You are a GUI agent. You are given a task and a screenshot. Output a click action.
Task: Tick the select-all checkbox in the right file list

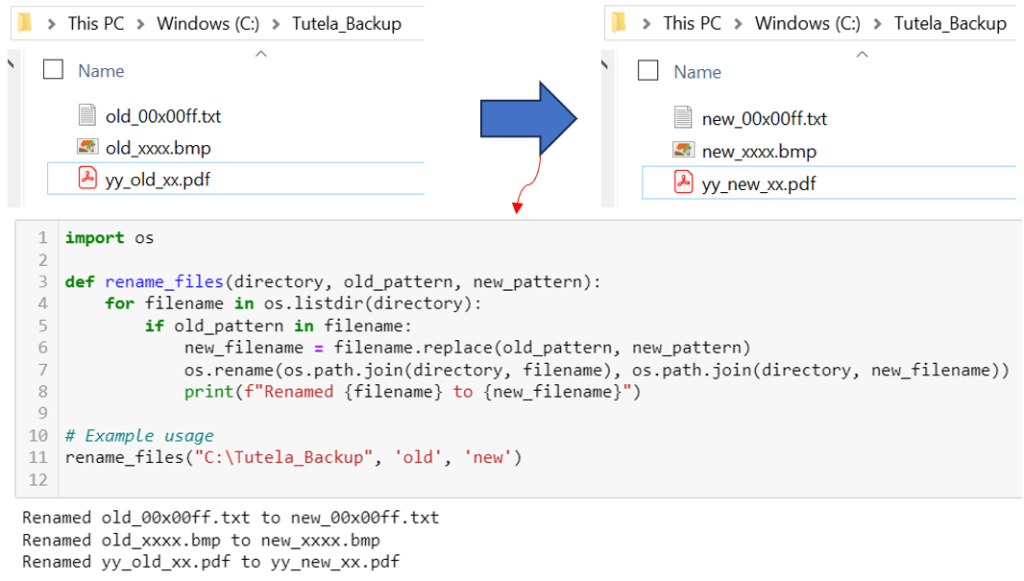648,71
